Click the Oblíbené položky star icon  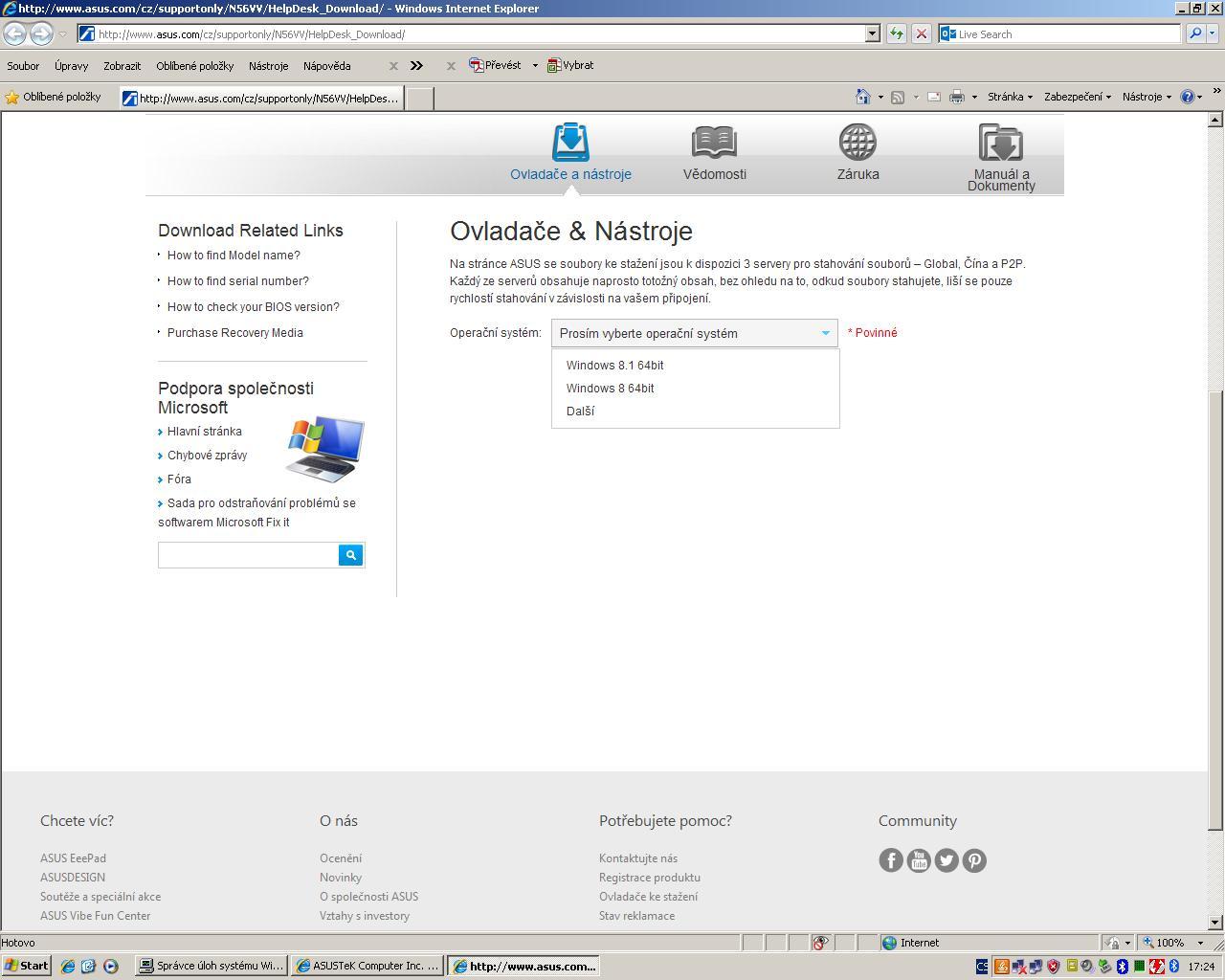tap(11, 97)
